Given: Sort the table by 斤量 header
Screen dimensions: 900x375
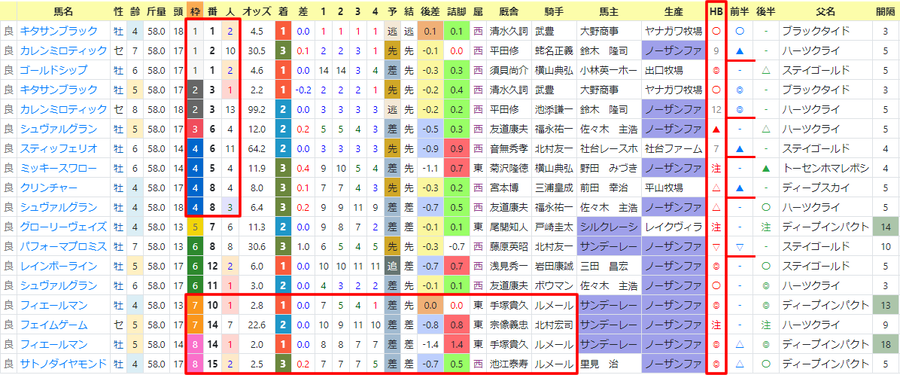Looking at the screenshot, I should click(156, 11).
